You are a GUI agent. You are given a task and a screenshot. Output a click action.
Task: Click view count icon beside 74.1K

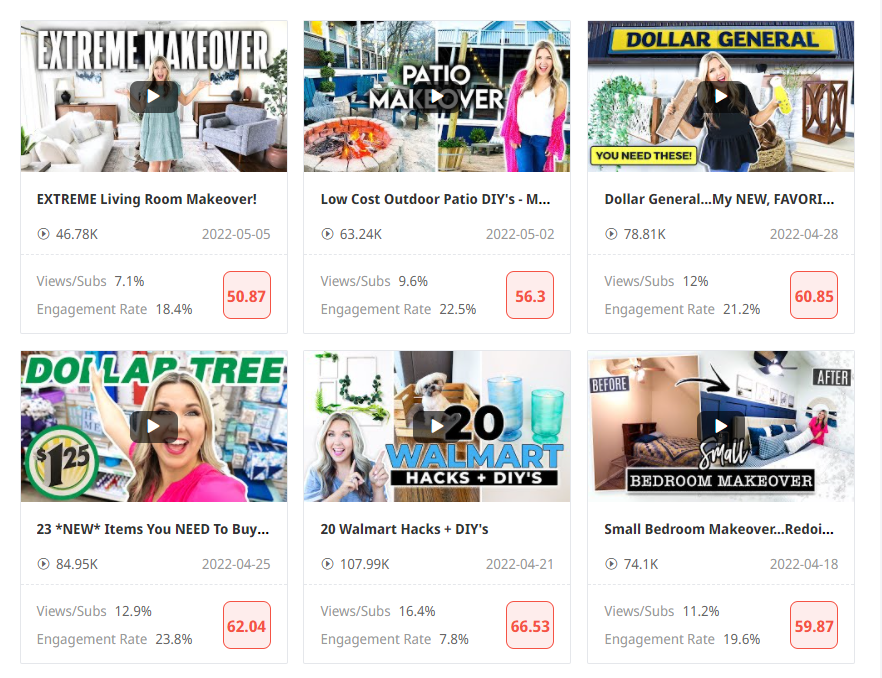click(611, 564)
